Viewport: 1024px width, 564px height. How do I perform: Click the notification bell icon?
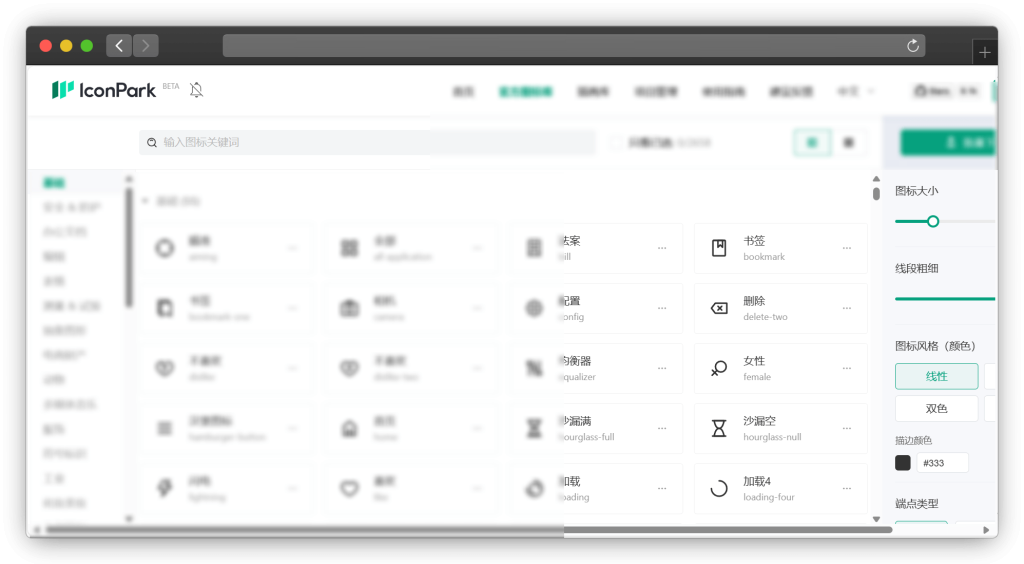click(196, 90)
